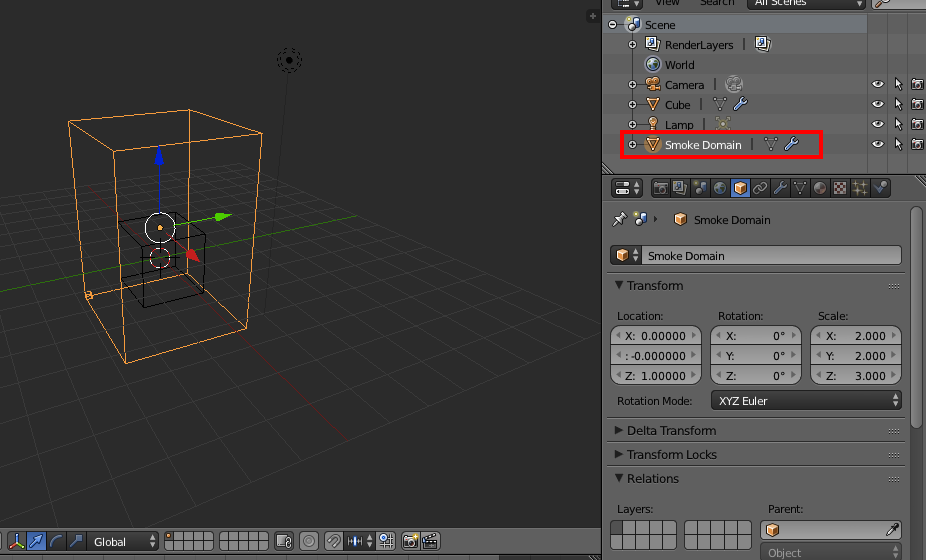Open the Object Data triangle tab
The image size is (926, 560).
pos(800,188)
